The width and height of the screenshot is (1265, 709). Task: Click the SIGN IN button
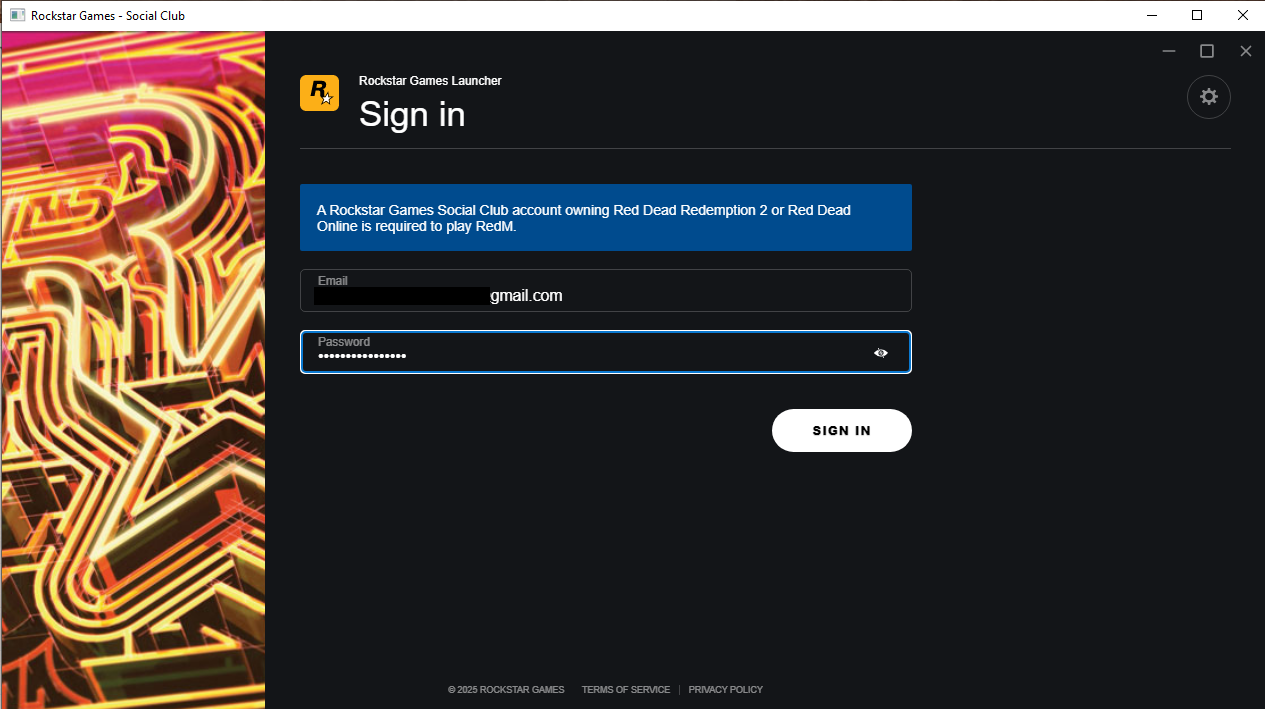tap(842, 430)
